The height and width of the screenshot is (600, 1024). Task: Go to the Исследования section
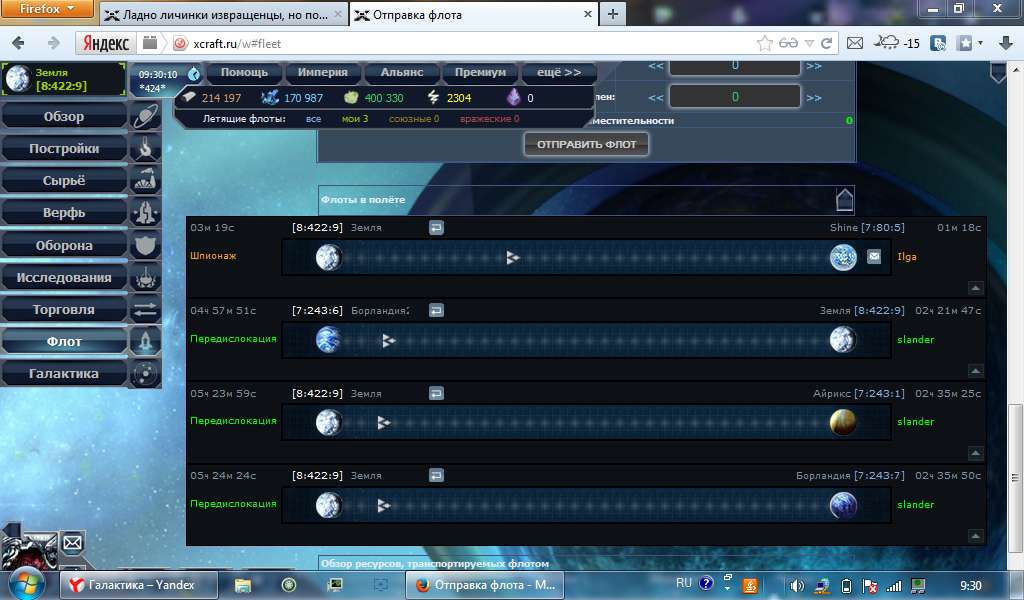[x=64, y=277]
